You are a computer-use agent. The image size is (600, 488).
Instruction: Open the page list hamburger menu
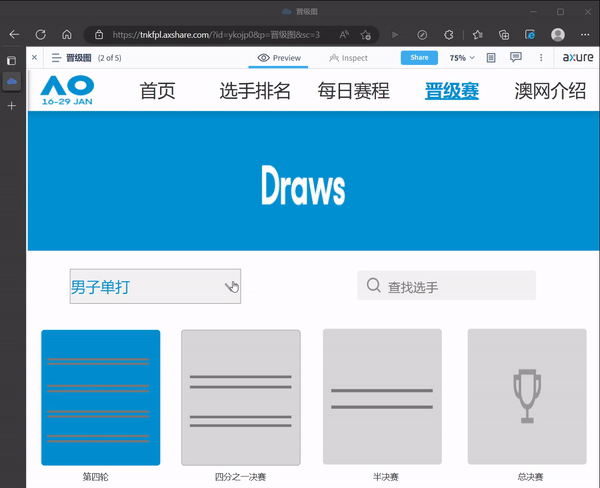point(57,58)
